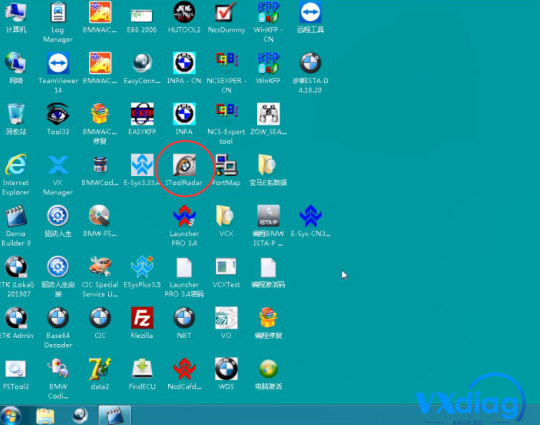Open the IToolRadar desktop icon
Image resolution: width=540 pixels, height=425 pixels.
pyautogui.click(x=184, y=165)
